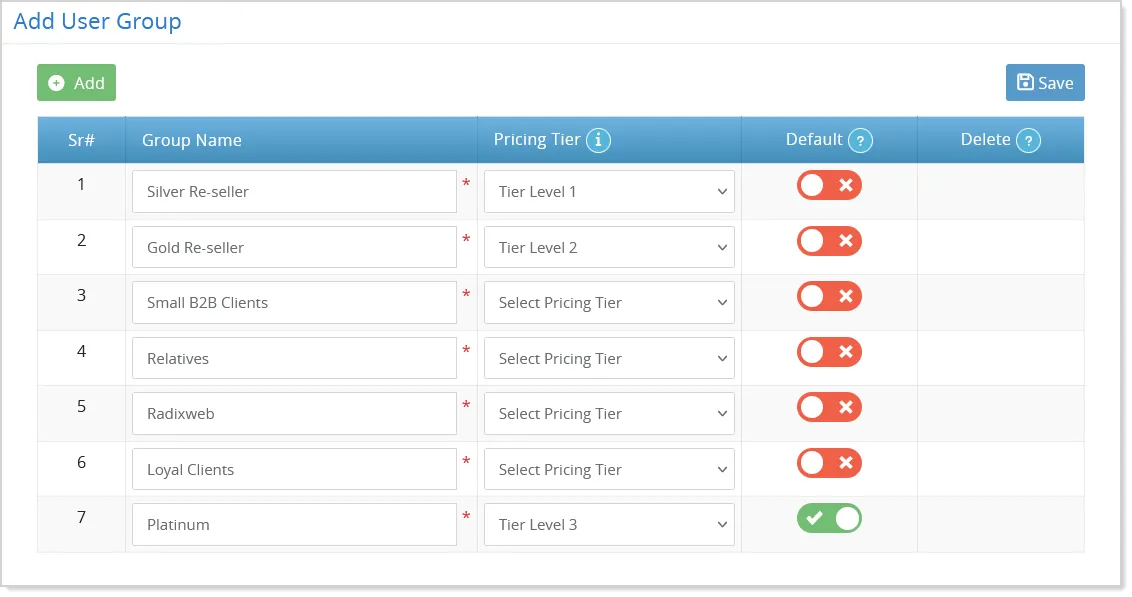1132x597 pixels.
Task: Enable default switch for Relatives group
Action: tap(829, 352)
